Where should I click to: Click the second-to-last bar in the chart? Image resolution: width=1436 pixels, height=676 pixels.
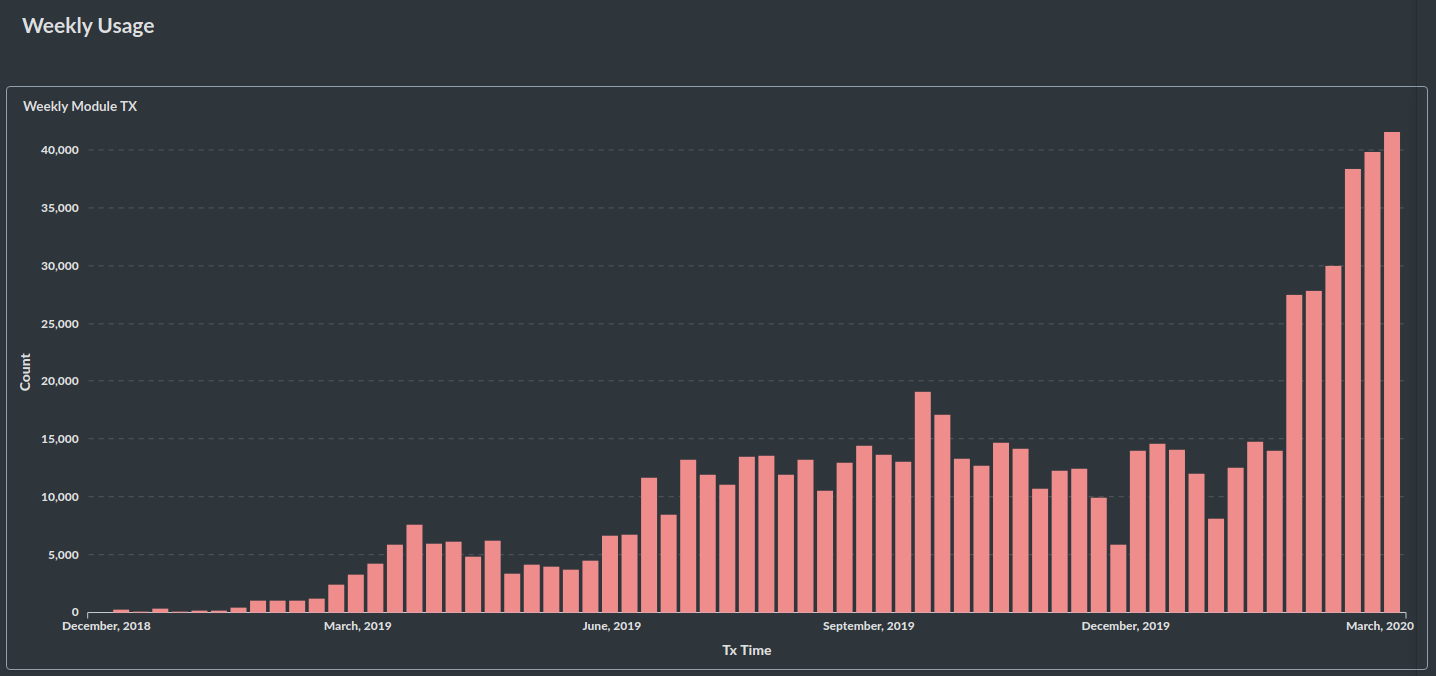coord(1372,382)
